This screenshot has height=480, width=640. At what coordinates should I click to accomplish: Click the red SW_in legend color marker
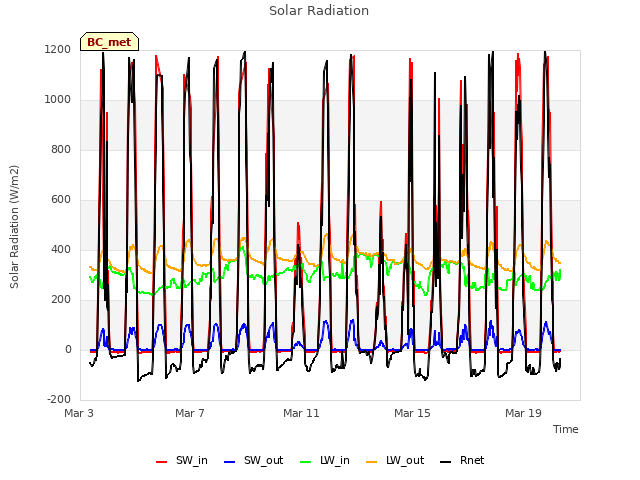(x=162, y=462)
